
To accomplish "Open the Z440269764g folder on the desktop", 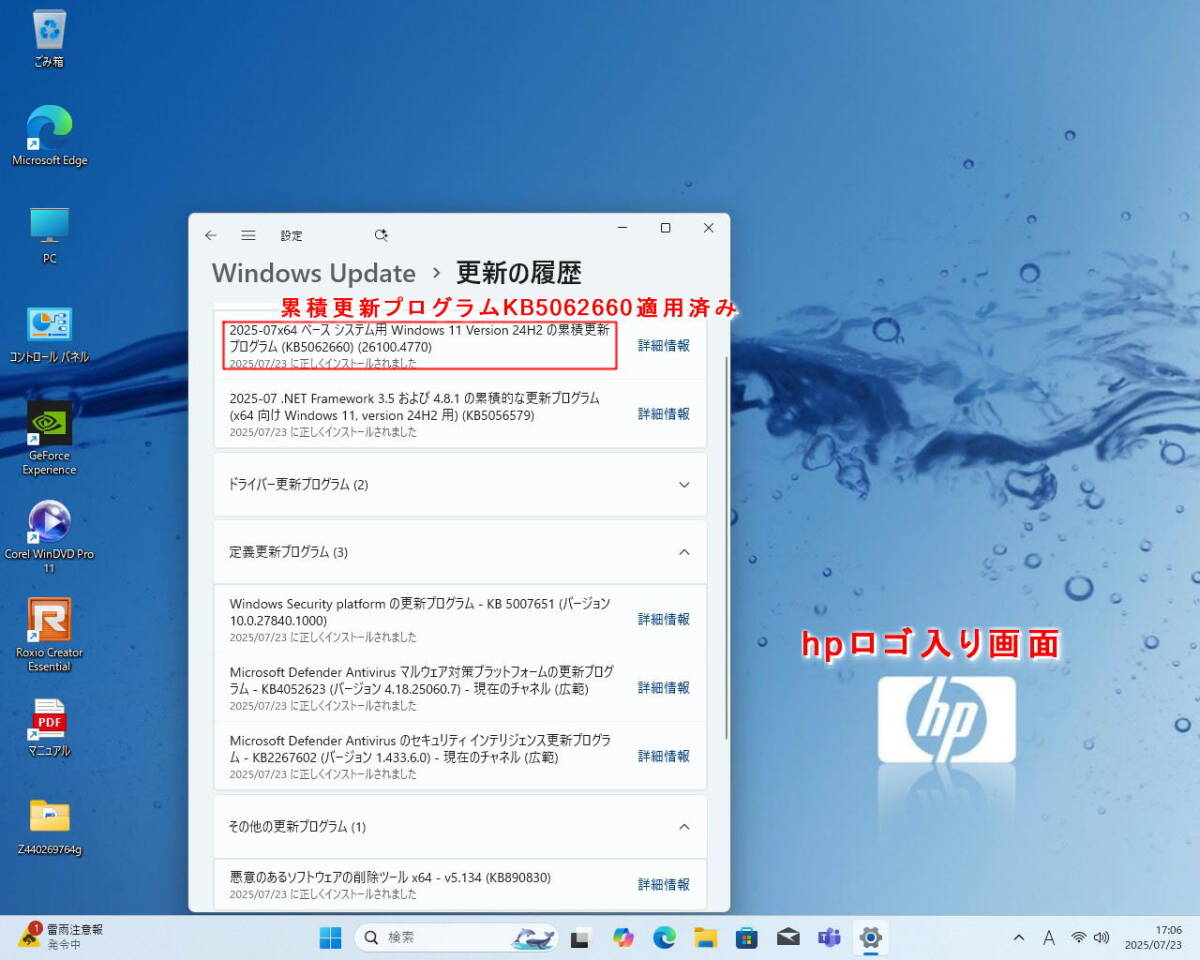I will pos(49,827).
